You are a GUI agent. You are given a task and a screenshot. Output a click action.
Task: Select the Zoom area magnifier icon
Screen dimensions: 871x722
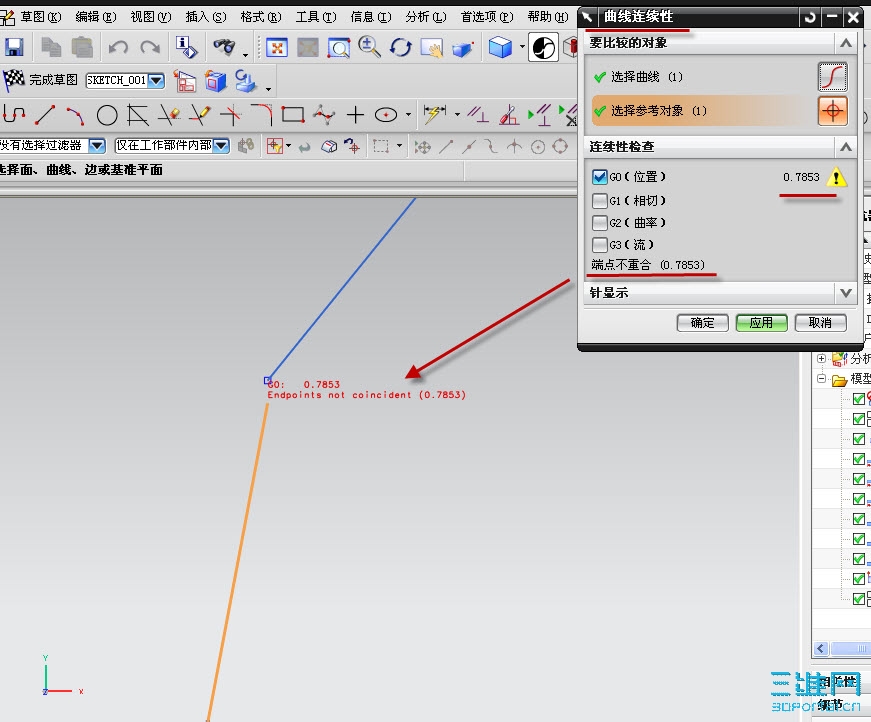[338, 48]
